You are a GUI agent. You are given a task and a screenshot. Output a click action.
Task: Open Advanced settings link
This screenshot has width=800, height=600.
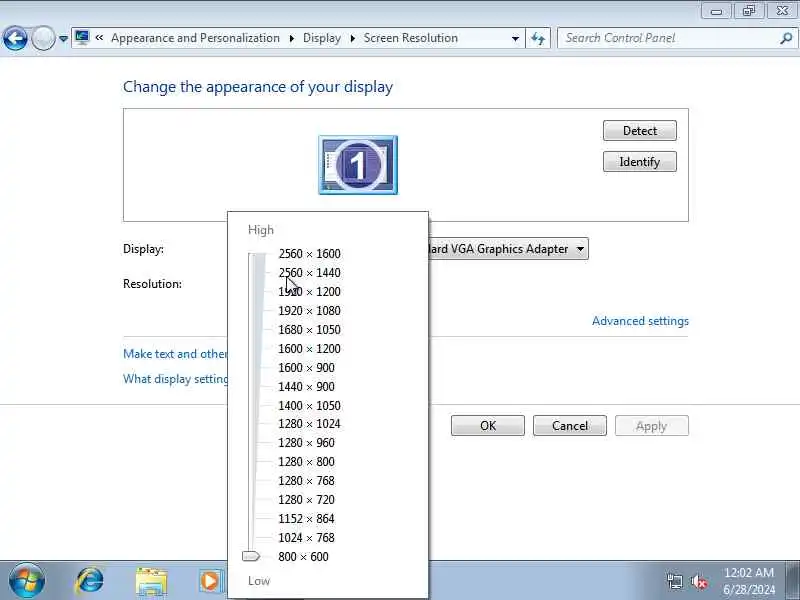pyautogui.click(x=640, y=321)
